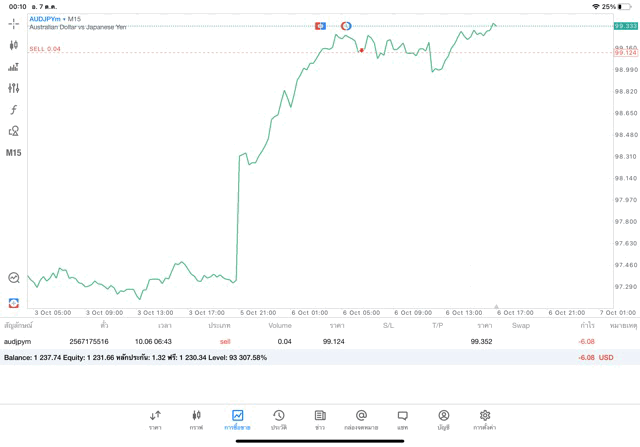Open the การตั้งค่า settings tab
Viewport: 640px width, 447px height.
[485, 418]
